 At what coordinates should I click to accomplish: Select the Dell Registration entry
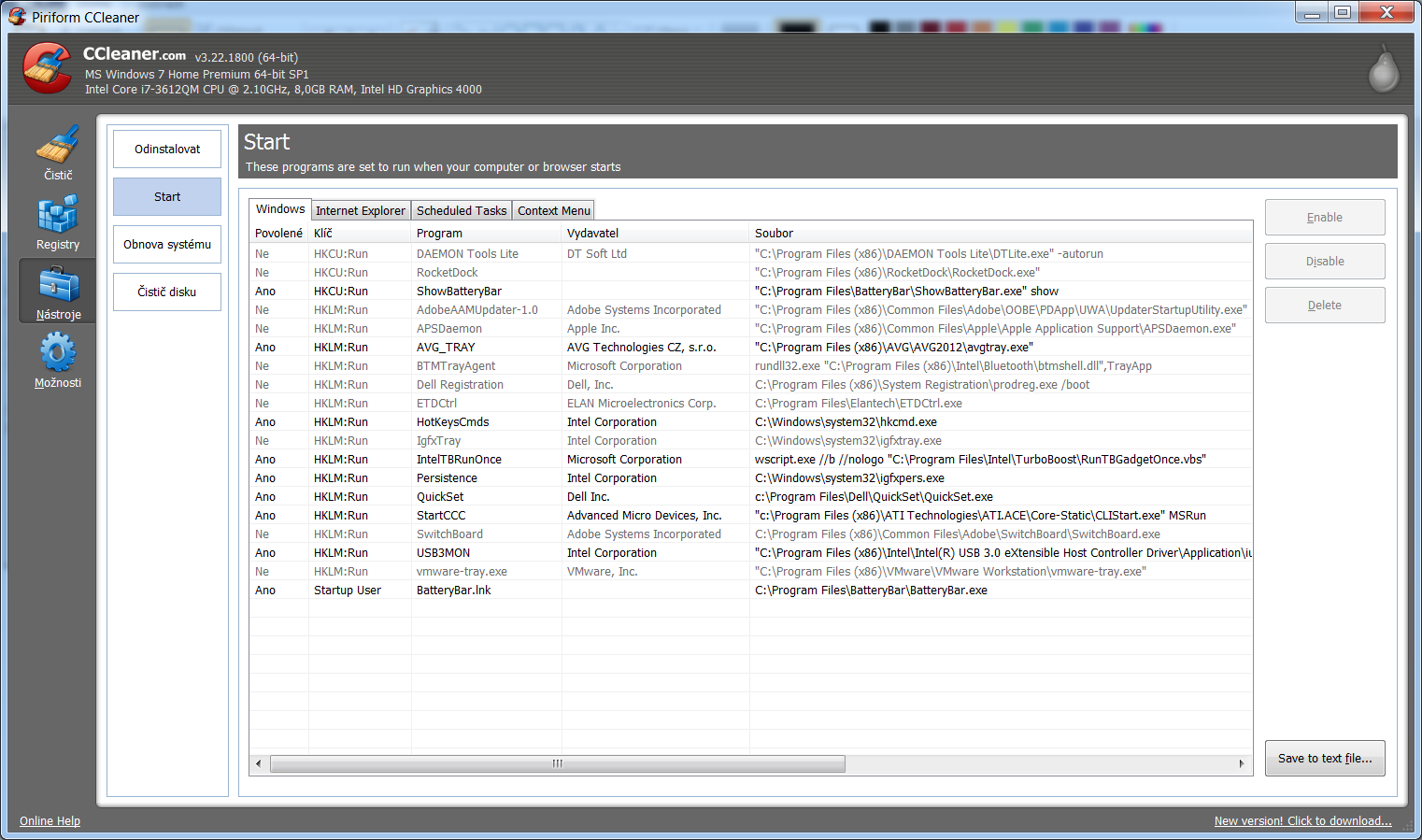[x=751, y=385]
